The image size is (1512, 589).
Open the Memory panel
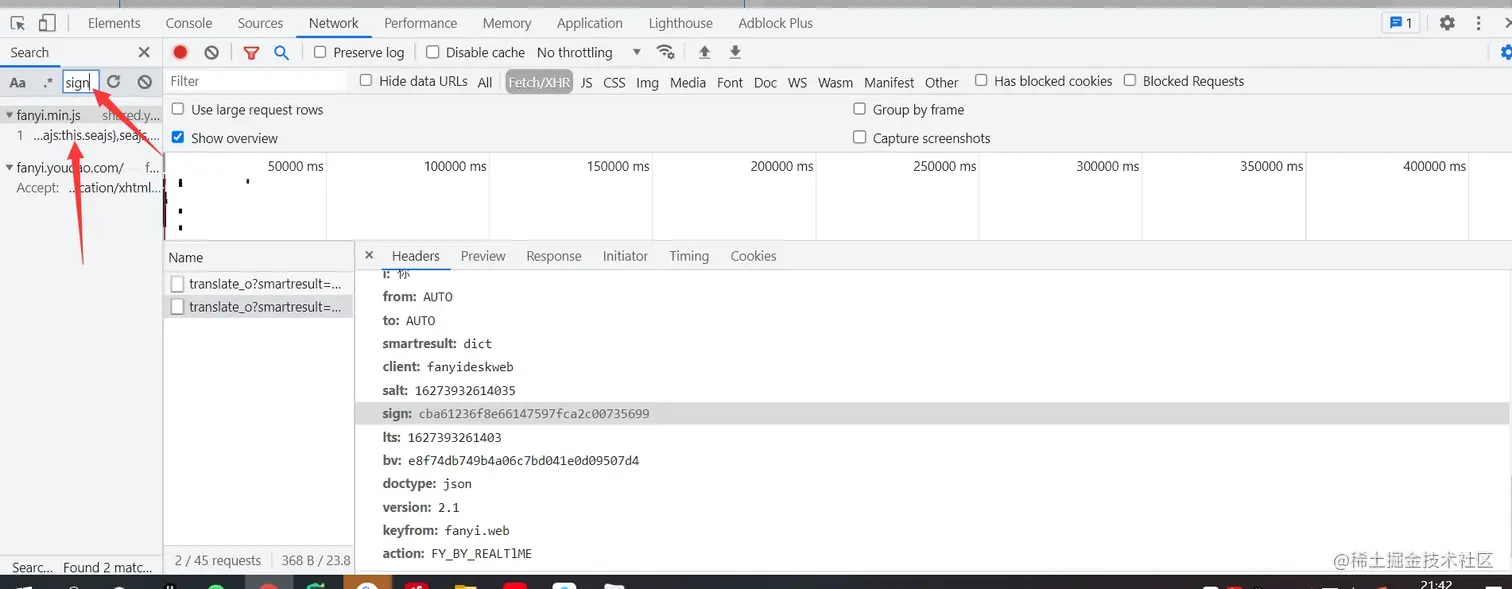click(x=507, y=23)
